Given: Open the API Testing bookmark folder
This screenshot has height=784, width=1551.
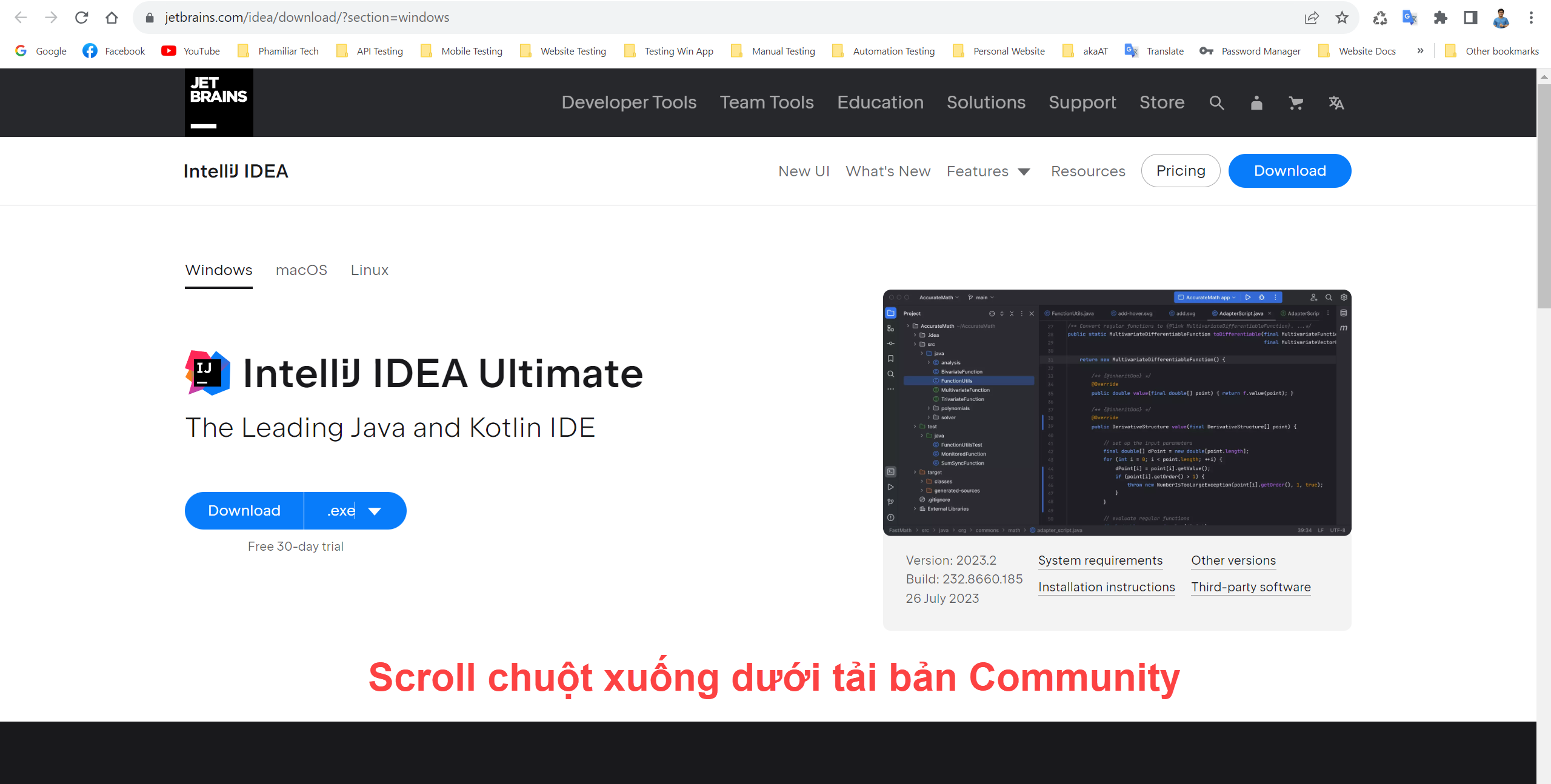Looking at the screenshot, I should tap(370, 51).
